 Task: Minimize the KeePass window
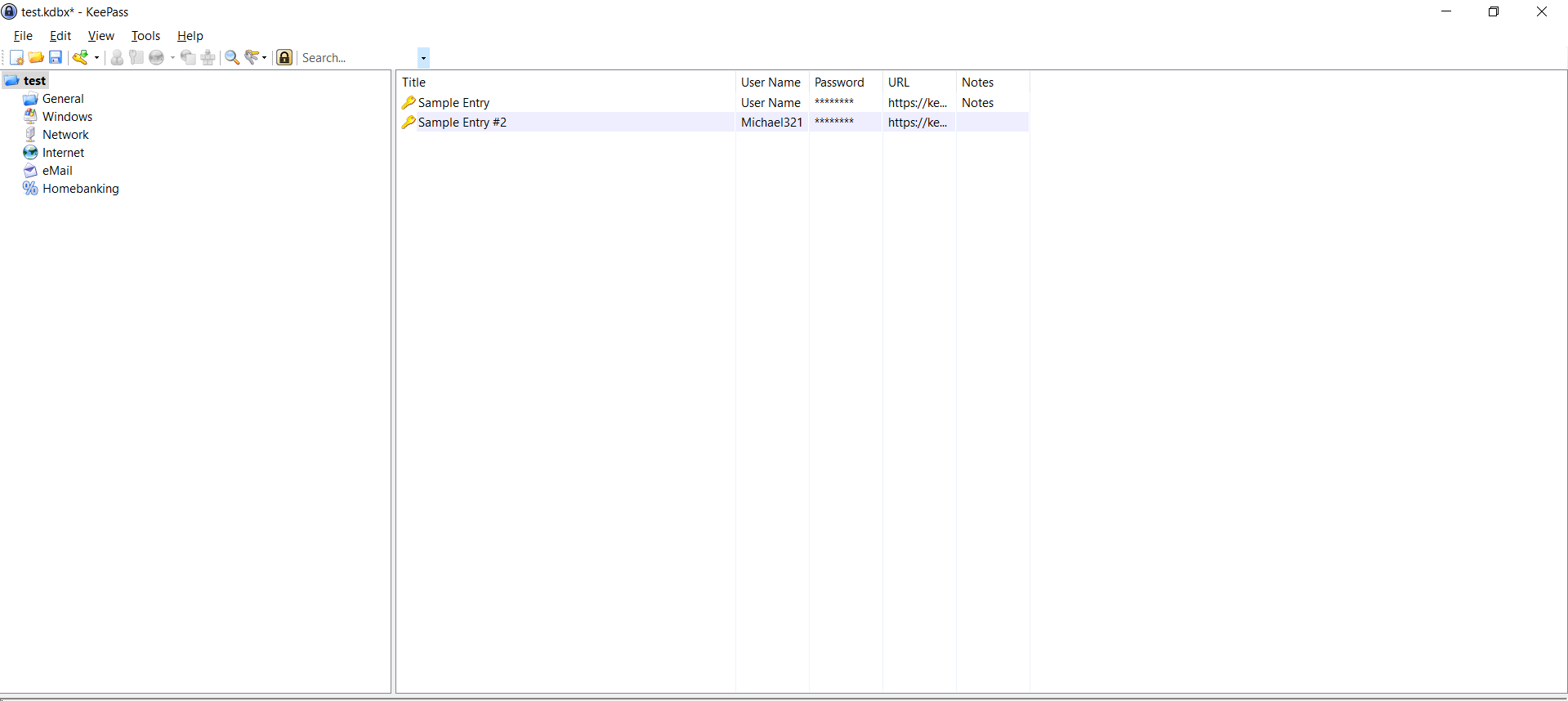point(1446,11)
